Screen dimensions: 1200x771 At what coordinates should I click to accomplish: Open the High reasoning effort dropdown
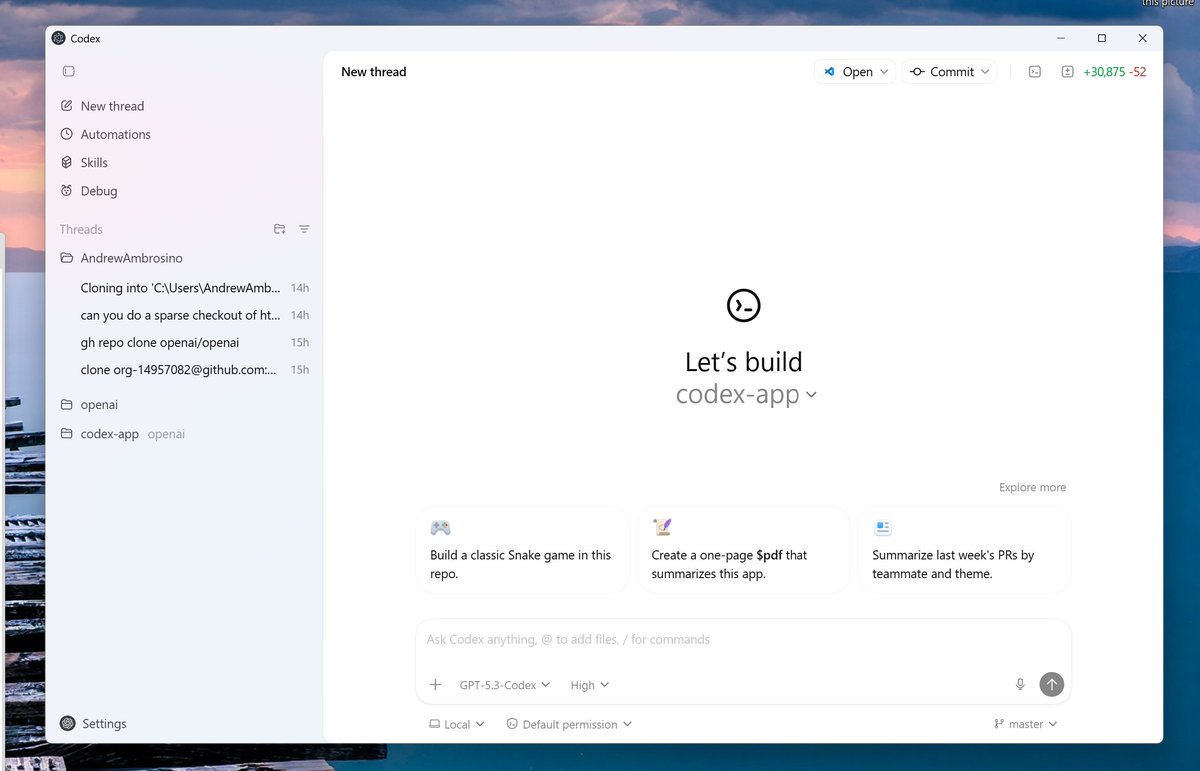589,685
